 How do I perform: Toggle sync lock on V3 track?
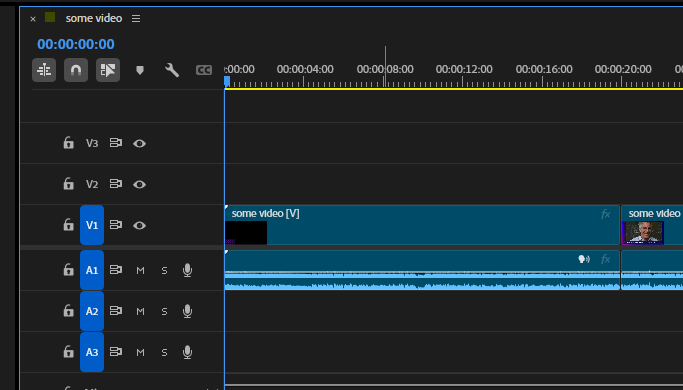tap(115, 143)
